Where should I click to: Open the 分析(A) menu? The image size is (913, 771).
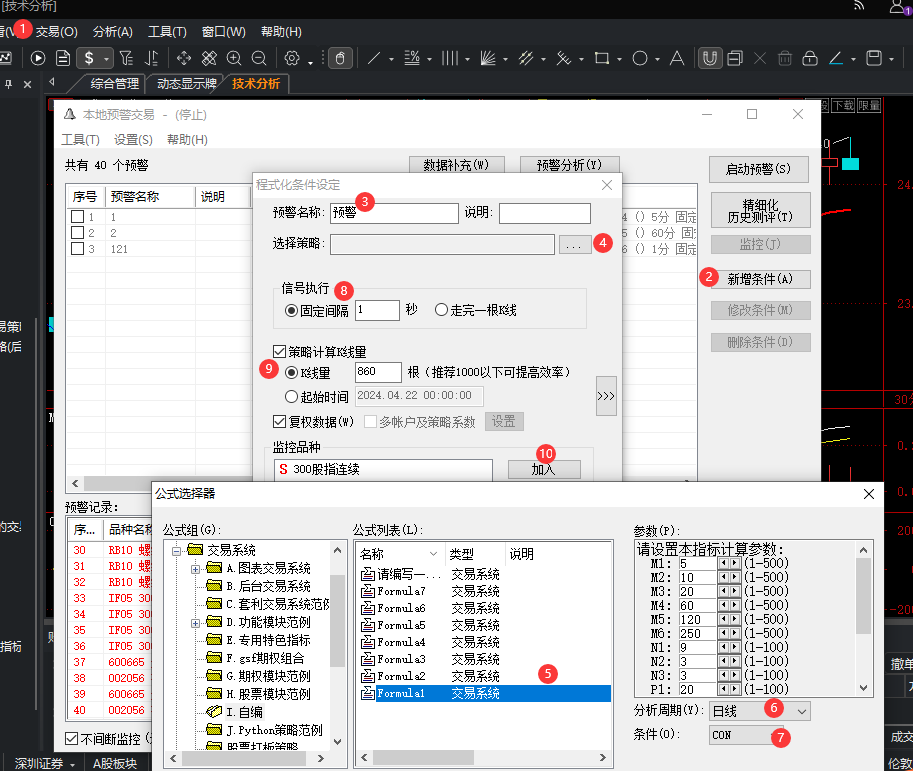[113, 32]
